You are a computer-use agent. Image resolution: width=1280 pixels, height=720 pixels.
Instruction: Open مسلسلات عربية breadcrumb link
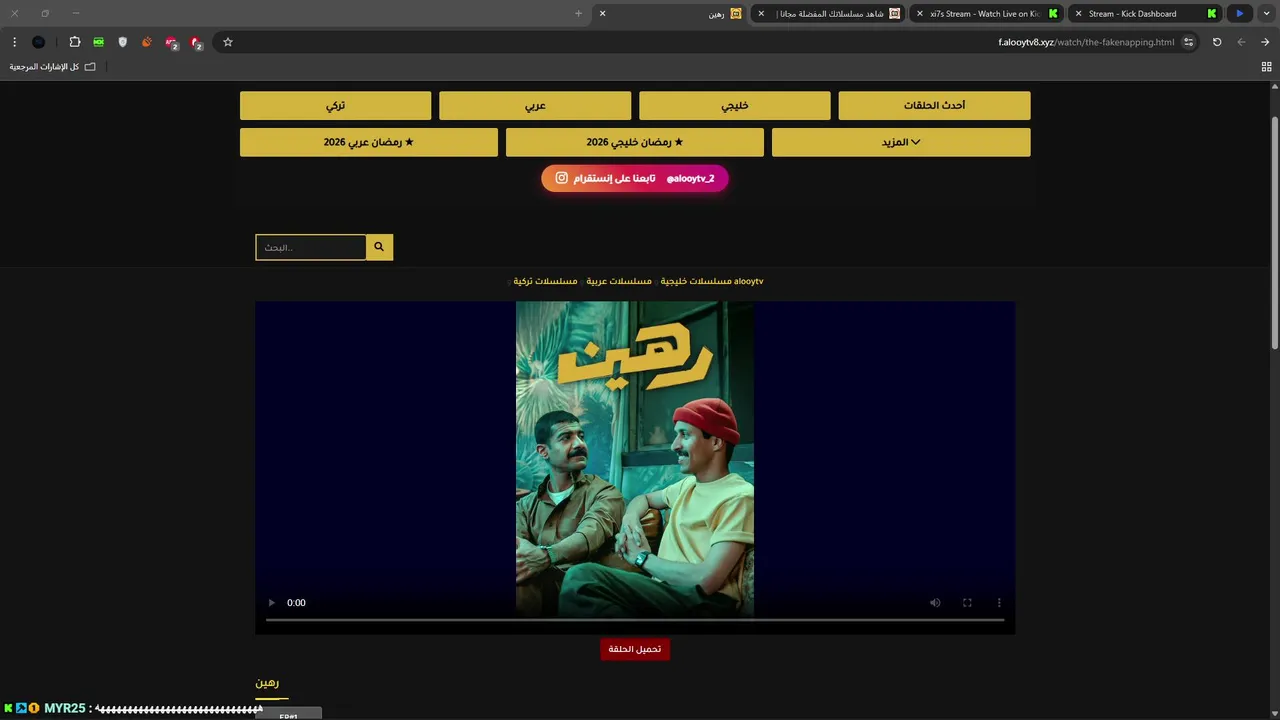619,281
